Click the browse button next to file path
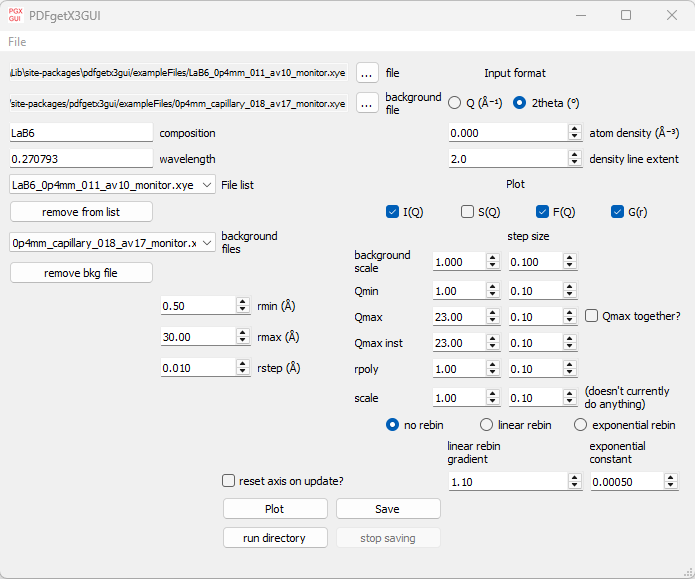Image resolution: width=695 pixels, height=579 pixels. tap(367, 73)
